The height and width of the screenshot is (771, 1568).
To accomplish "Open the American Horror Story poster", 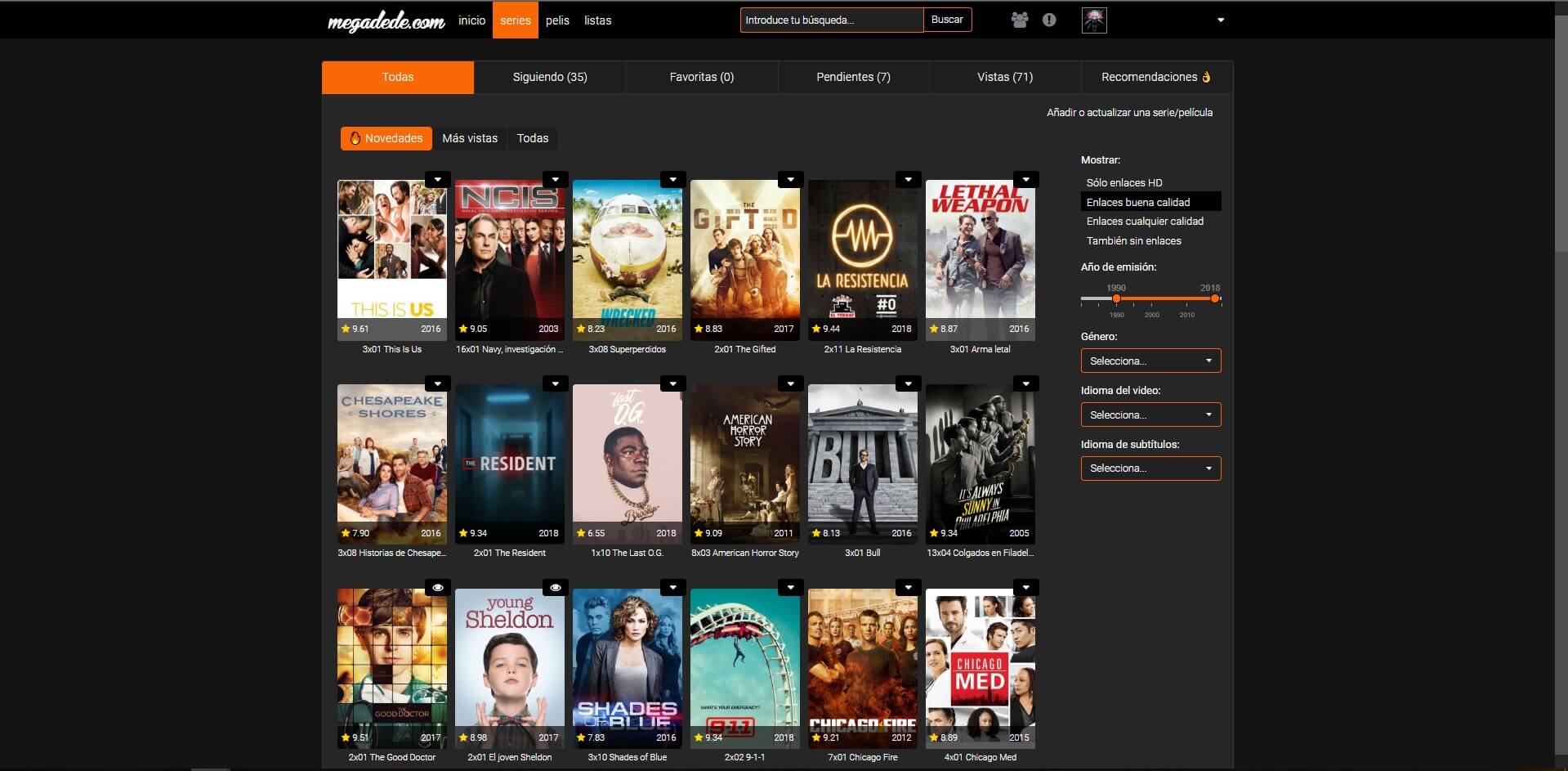I will (745, 464).
